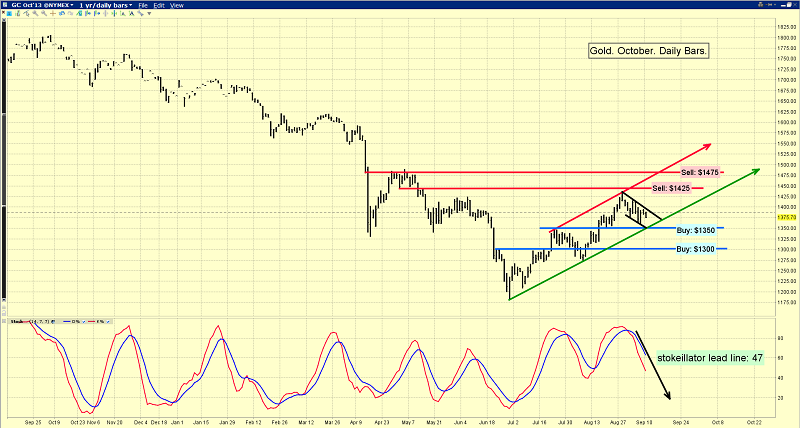The height and width of the screenshot is (428, 800).
Task: Click the Buy: $1300 price label
Action: coord(695,249)
